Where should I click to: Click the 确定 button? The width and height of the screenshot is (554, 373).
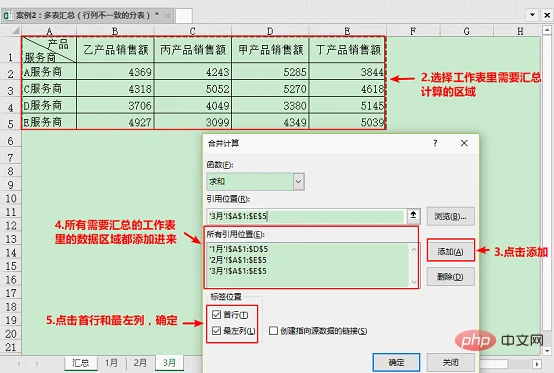(x=396, y=362)
